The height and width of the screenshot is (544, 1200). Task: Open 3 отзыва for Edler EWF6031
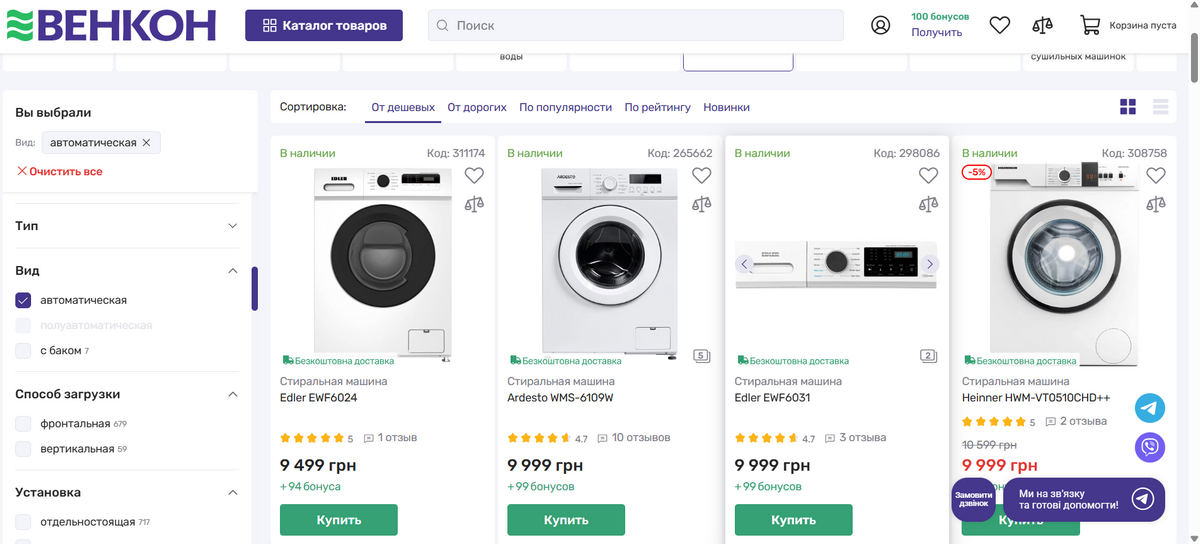click(854, 438)
